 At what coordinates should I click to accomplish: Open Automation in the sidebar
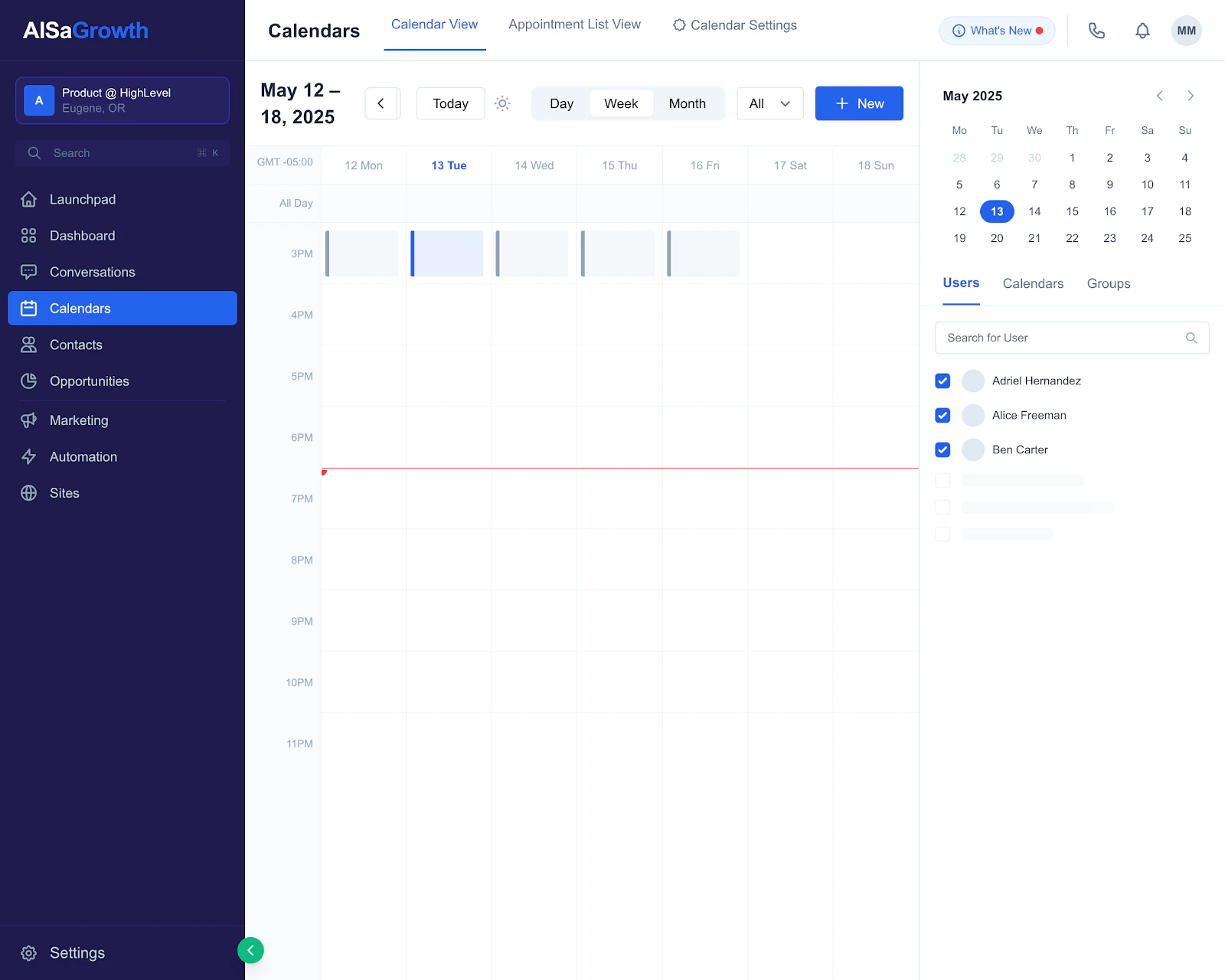[x=122, y=457]
